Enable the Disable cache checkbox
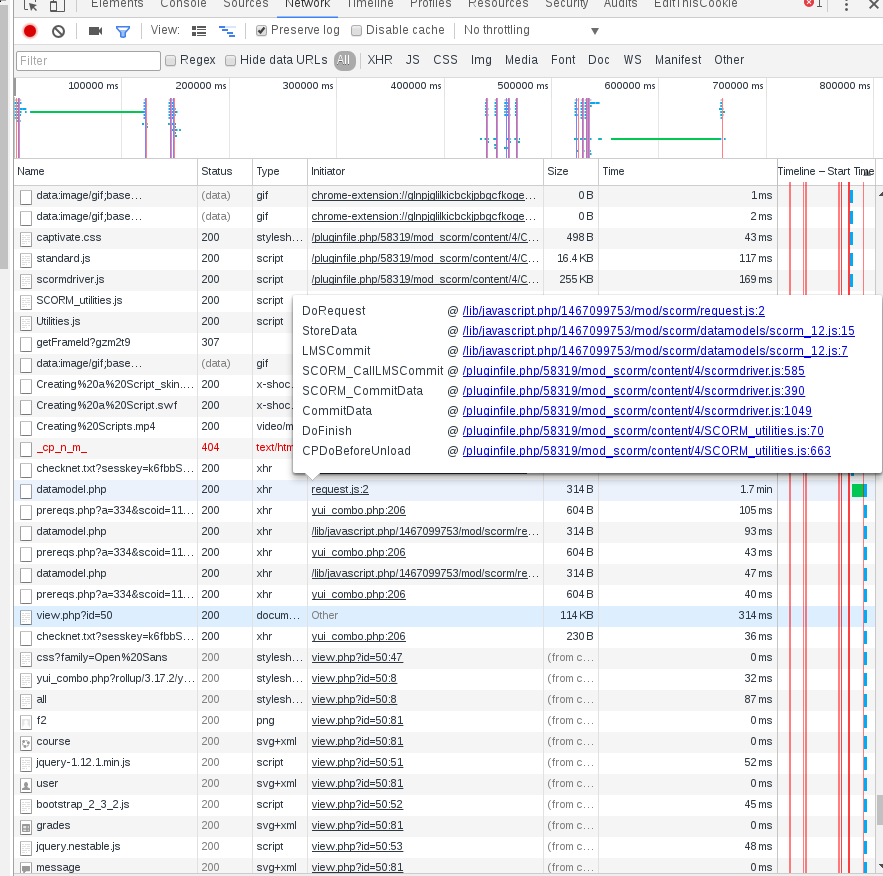Screen dimensions: 883x876 tap(356, 30)
